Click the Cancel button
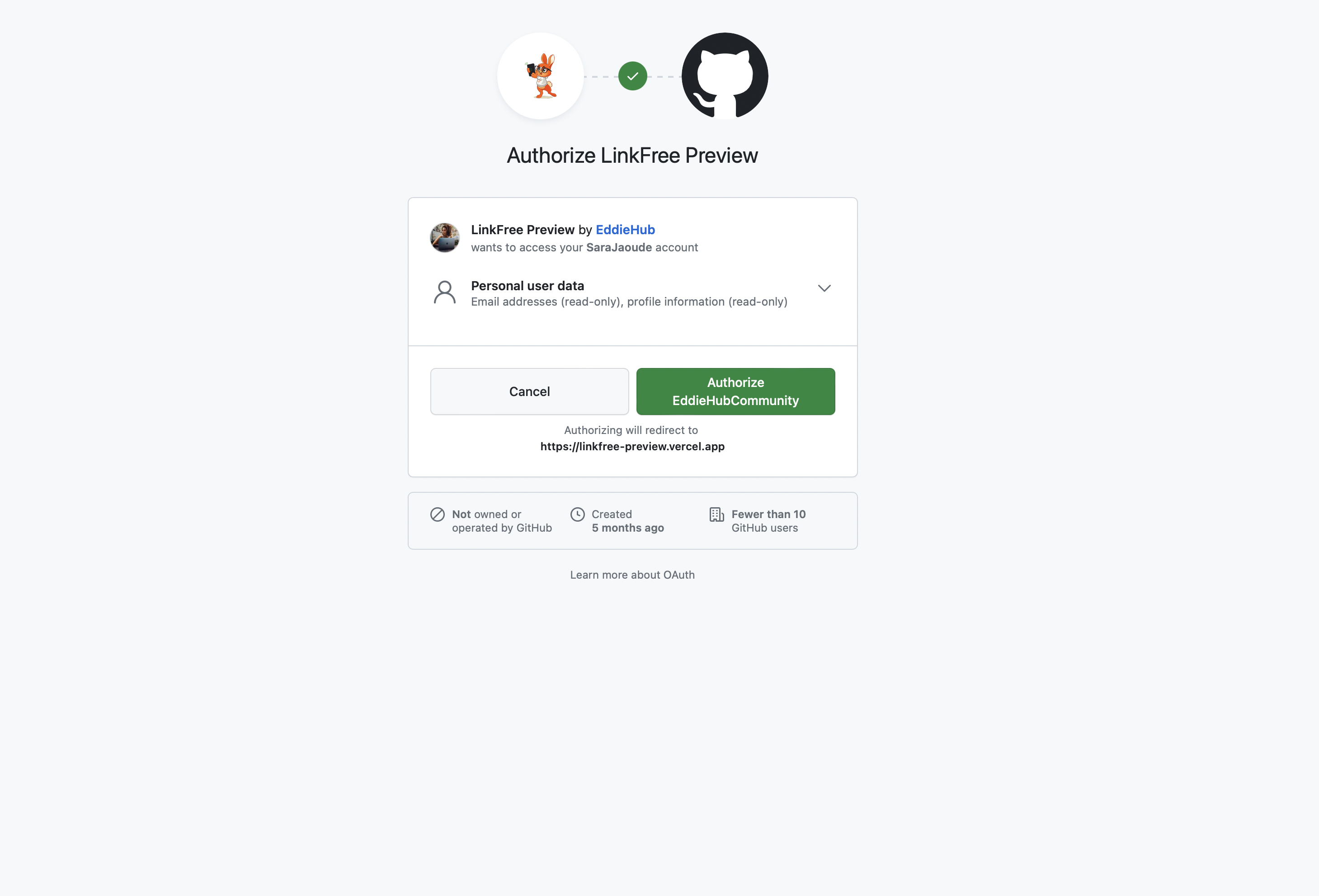This screenshot has height=896, width=1319. click(529, 391)
